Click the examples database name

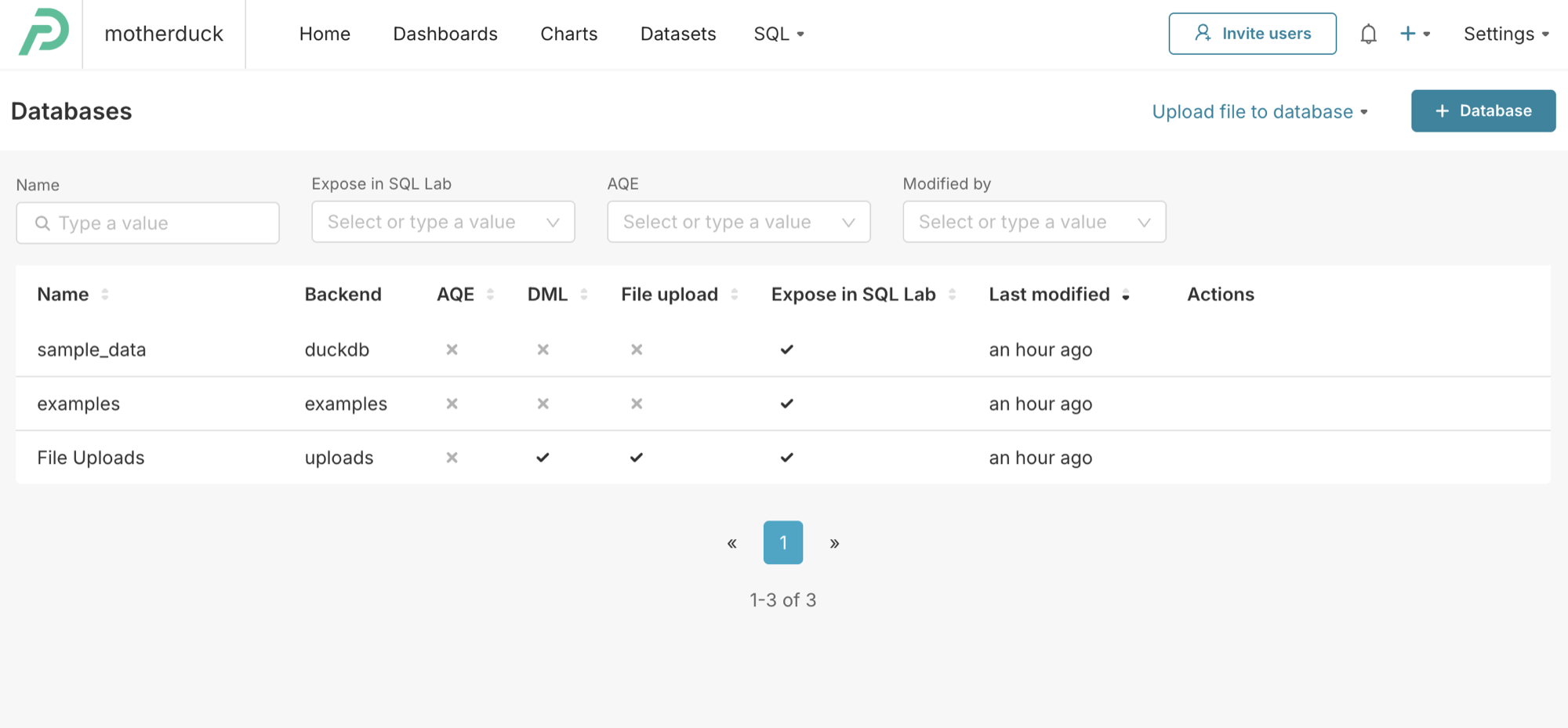coord(78,404)
